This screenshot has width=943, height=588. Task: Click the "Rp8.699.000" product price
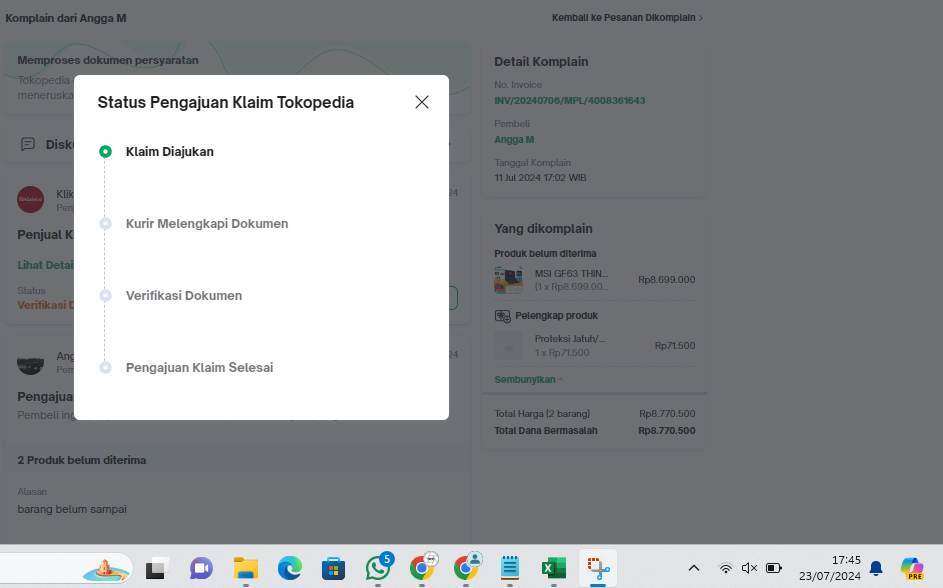[x=666, y=280]
